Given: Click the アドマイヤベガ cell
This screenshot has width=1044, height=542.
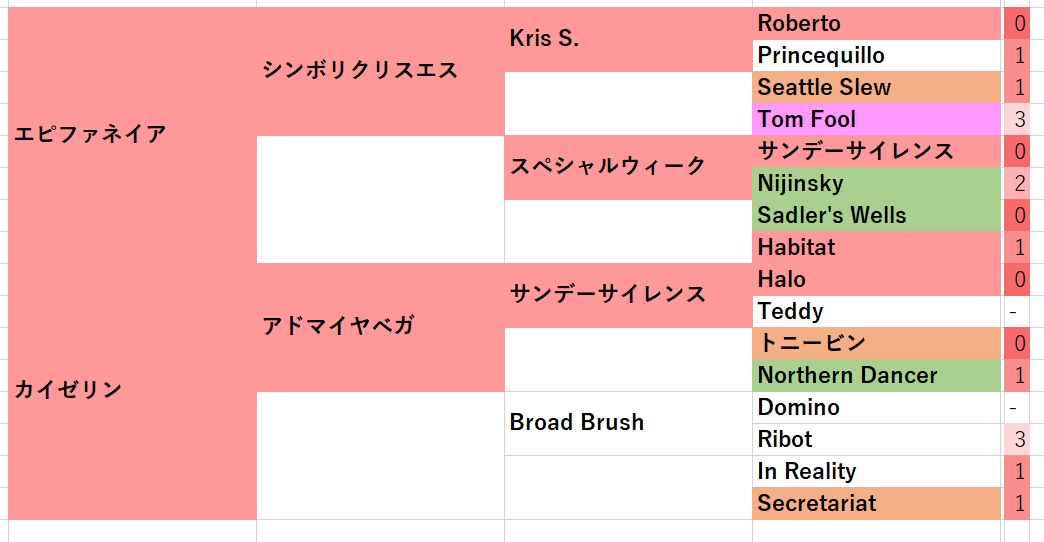Looking at the screenshot, I should click(x=380, y=327).
